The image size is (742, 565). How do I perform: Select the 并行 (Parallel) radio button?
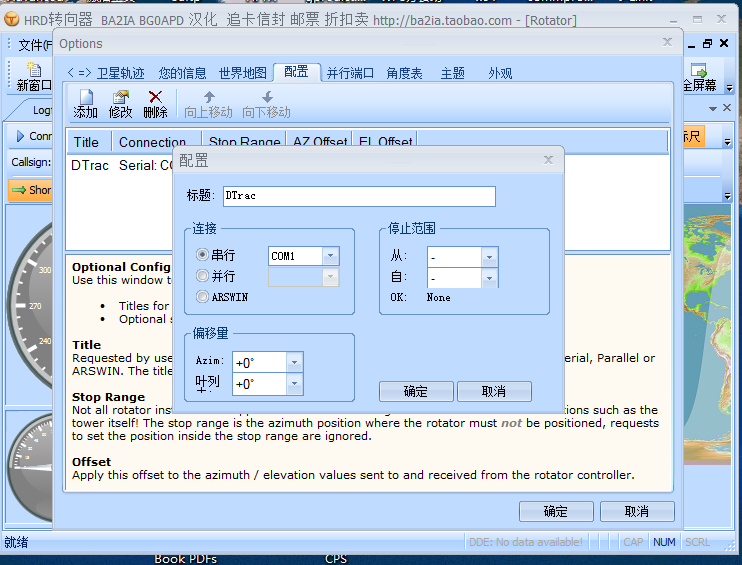coord(203,276)
